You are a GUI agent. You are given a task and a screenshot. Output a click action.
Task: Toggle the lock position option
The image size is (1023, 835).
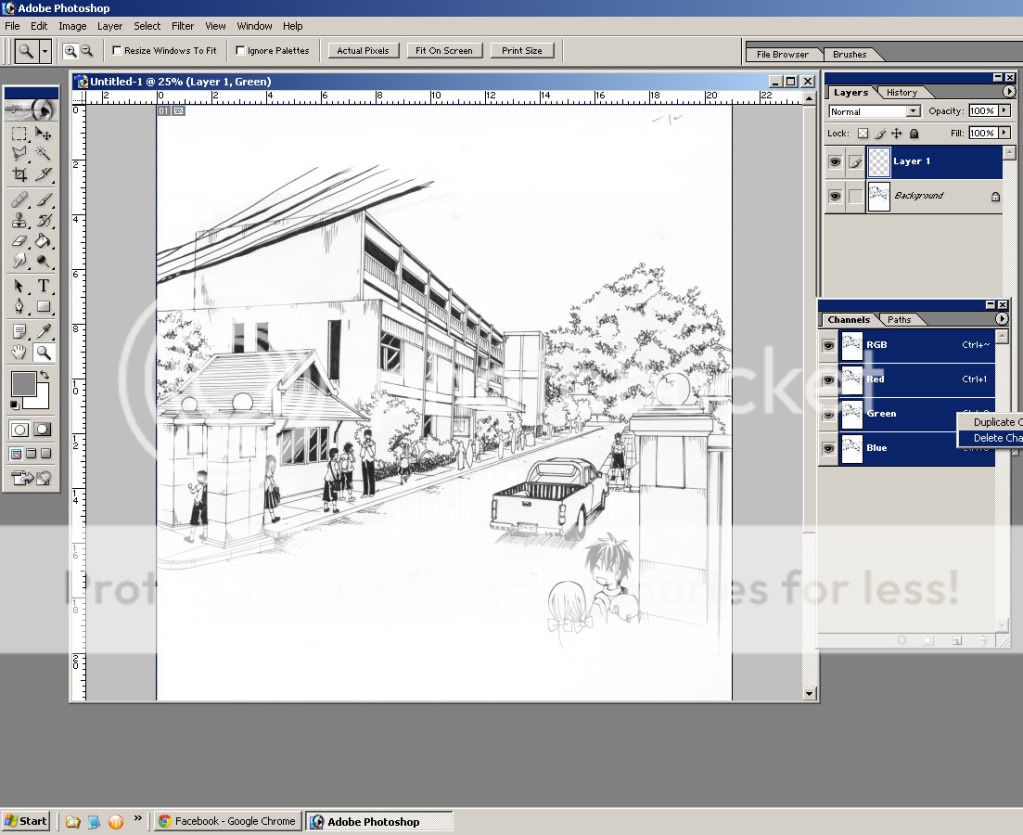(897, 134)
